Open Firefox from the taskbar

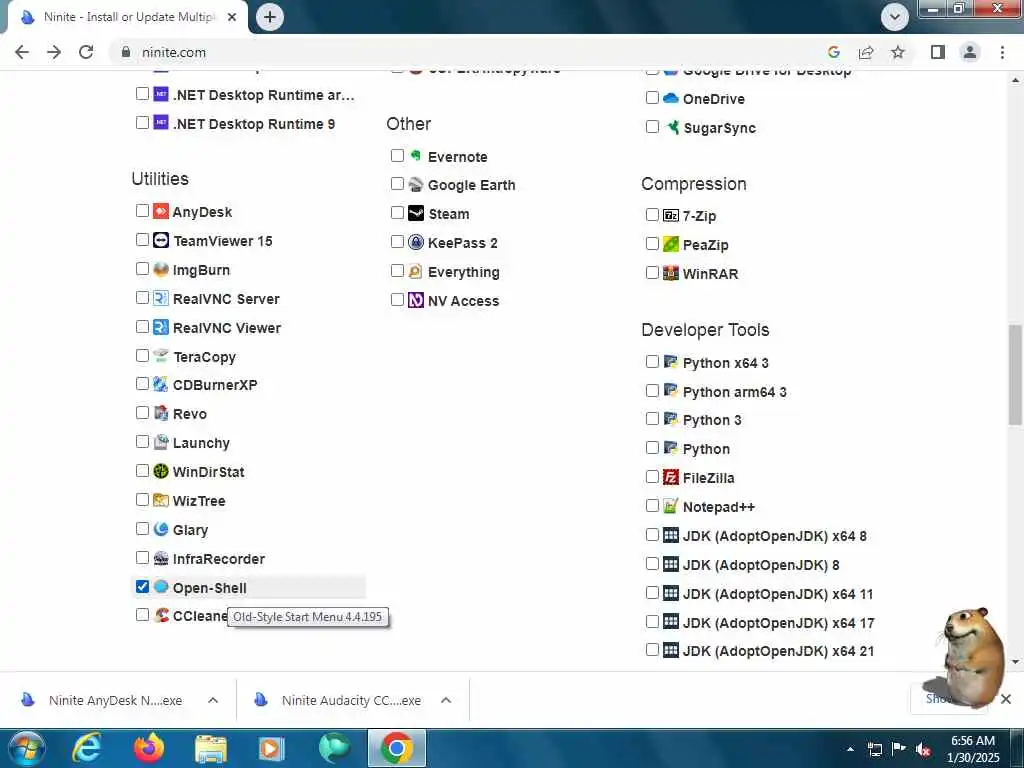[149, 748]
